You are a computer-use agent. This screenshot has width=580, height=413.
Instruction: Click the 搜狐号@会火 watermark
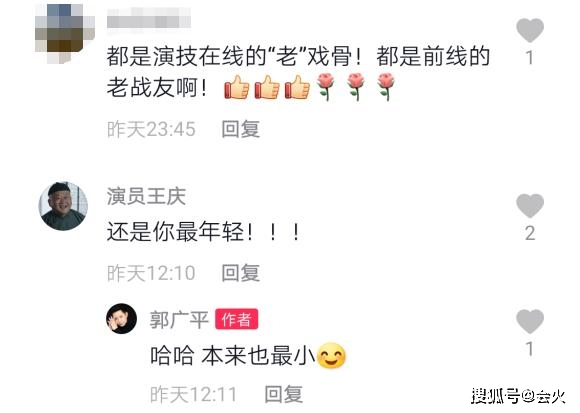(518, 396)
